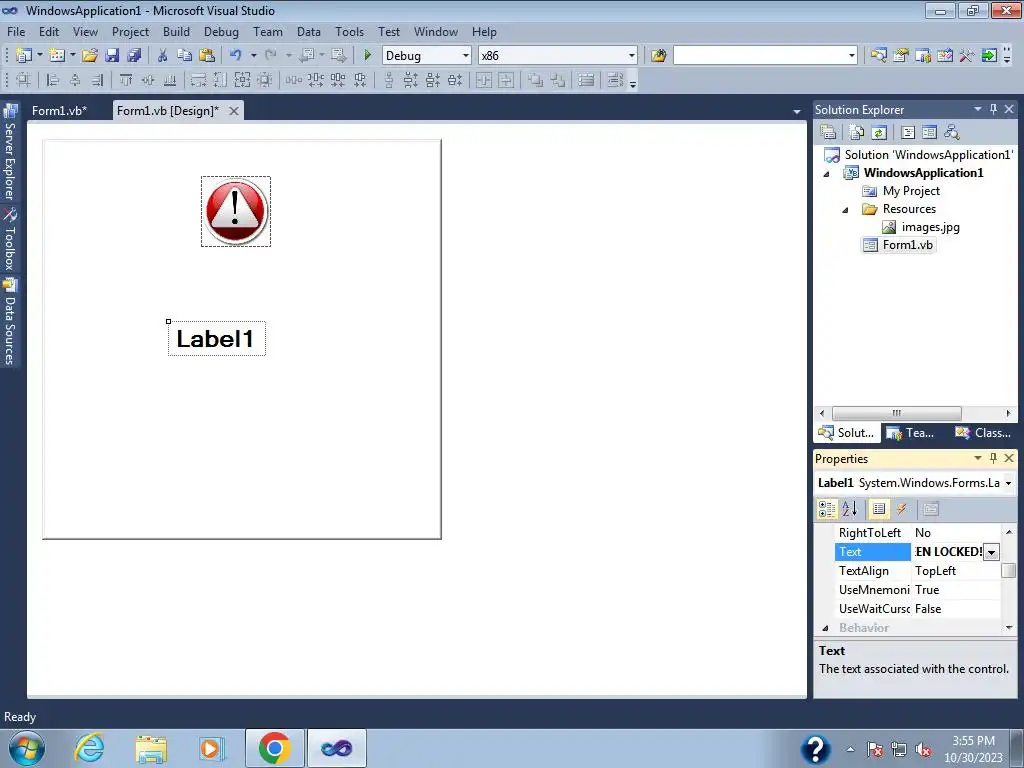This screenshot has width=1024, height=768.
Task: Click the Save All icon
Action: [x=134, y=56]
